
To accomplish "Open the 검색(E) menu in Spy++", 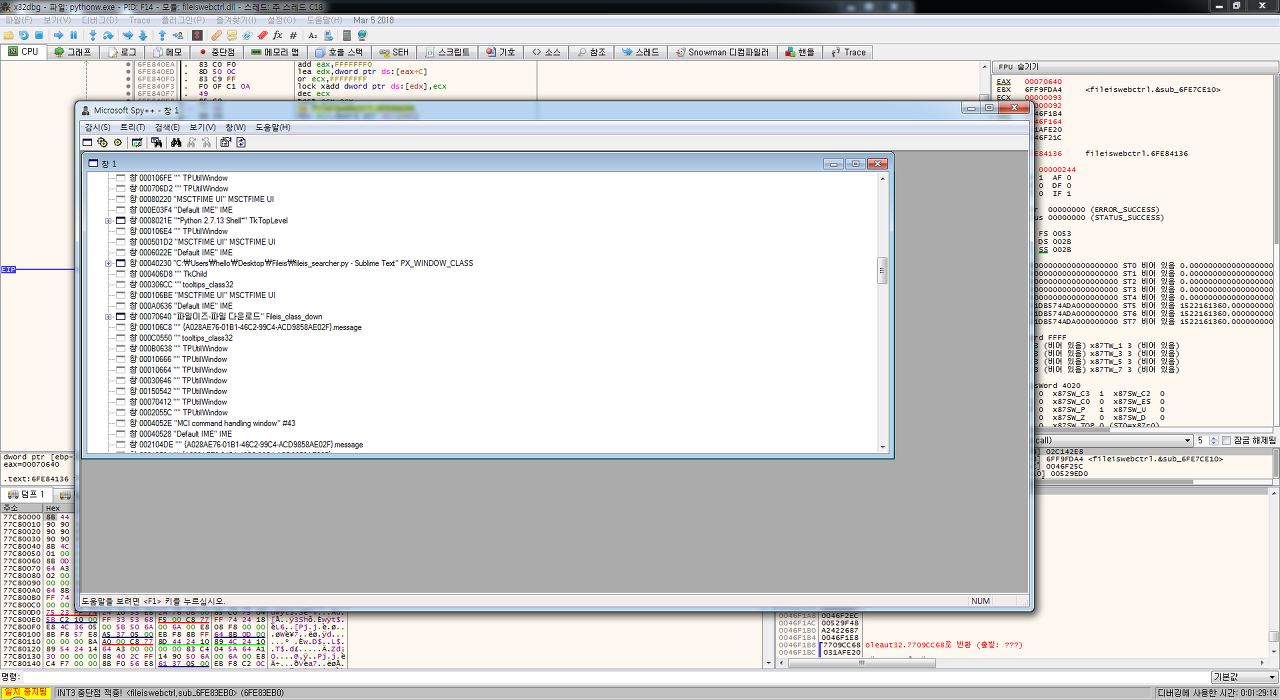I will tap(167, 127).
